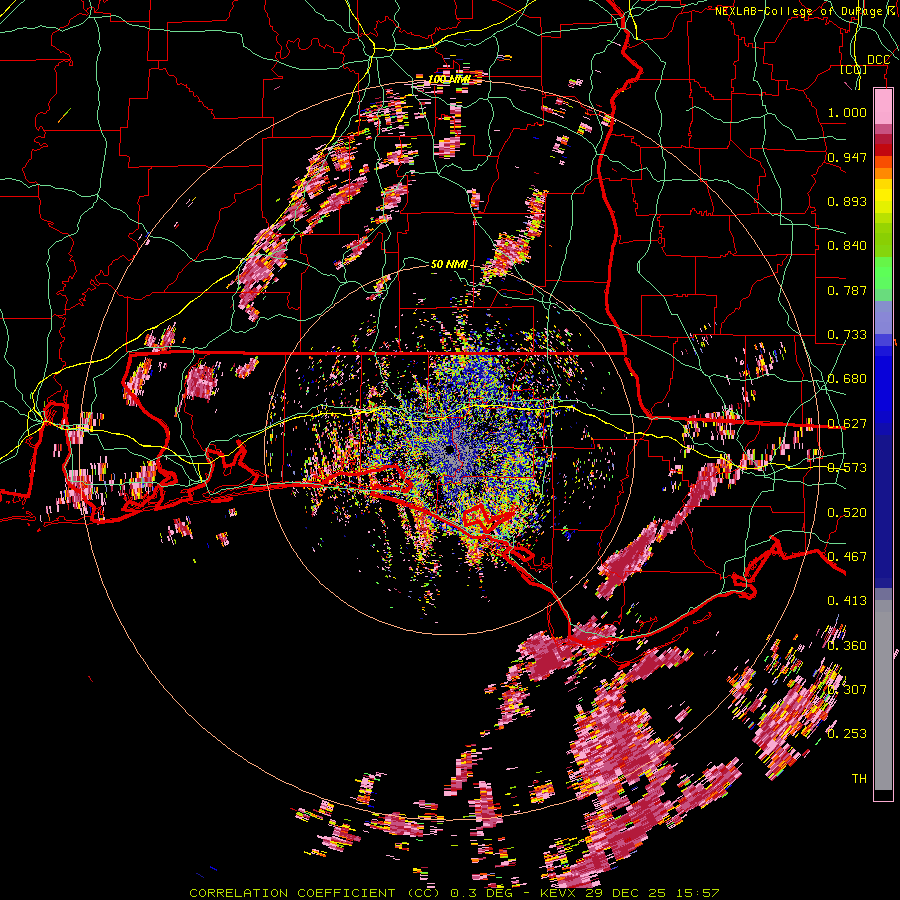This screenshot has height=900, width=900.
Task: Click the 0.680 scale value
Action: pyautogui.click(x=847, y=379)
